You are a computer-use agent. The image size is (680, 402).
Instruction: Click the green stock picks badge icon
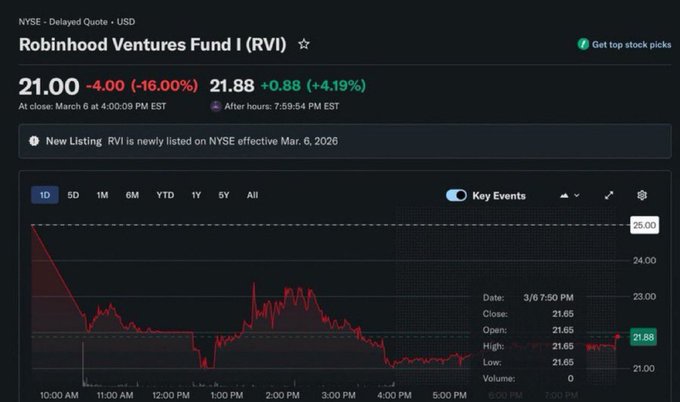pos(583,45)
